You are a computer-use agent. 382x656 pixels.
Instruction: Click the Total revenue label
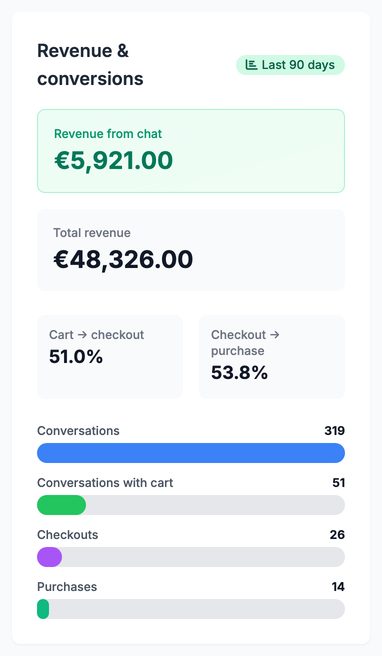pos(92,233)
